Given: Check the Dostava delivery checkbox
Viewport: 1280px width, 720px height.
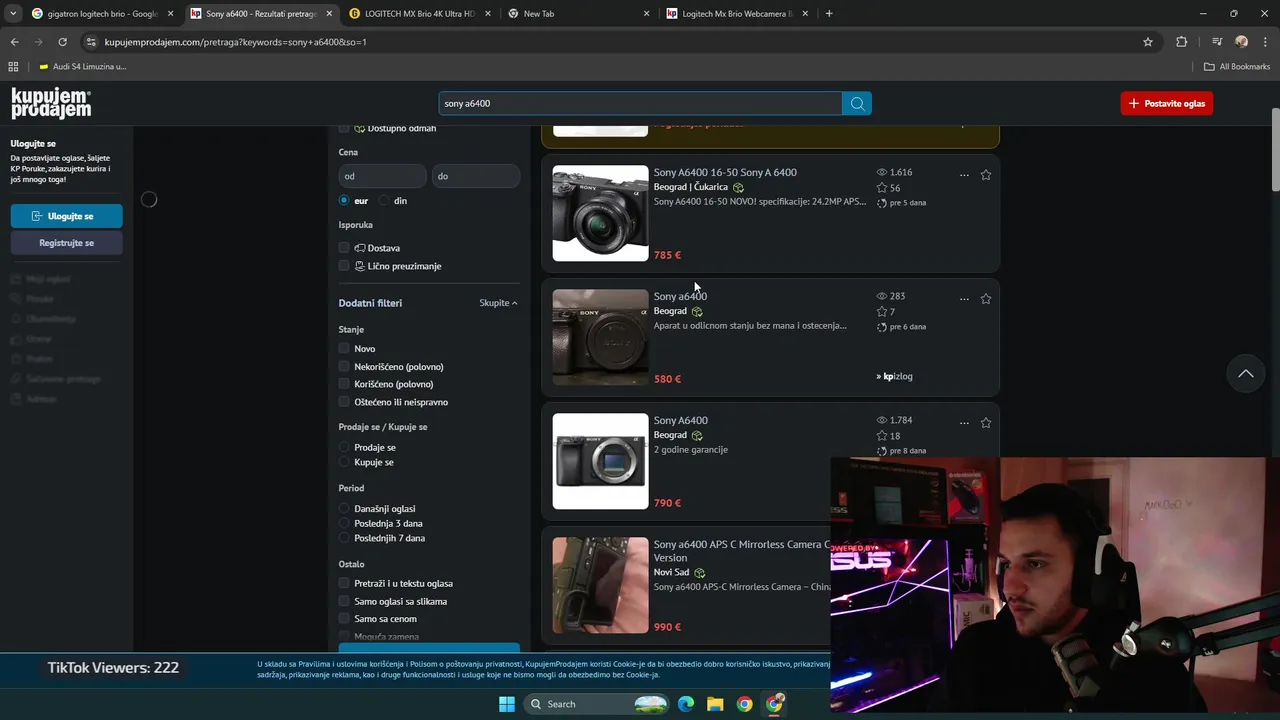Looking at the screenshot, I should (344, 248).
